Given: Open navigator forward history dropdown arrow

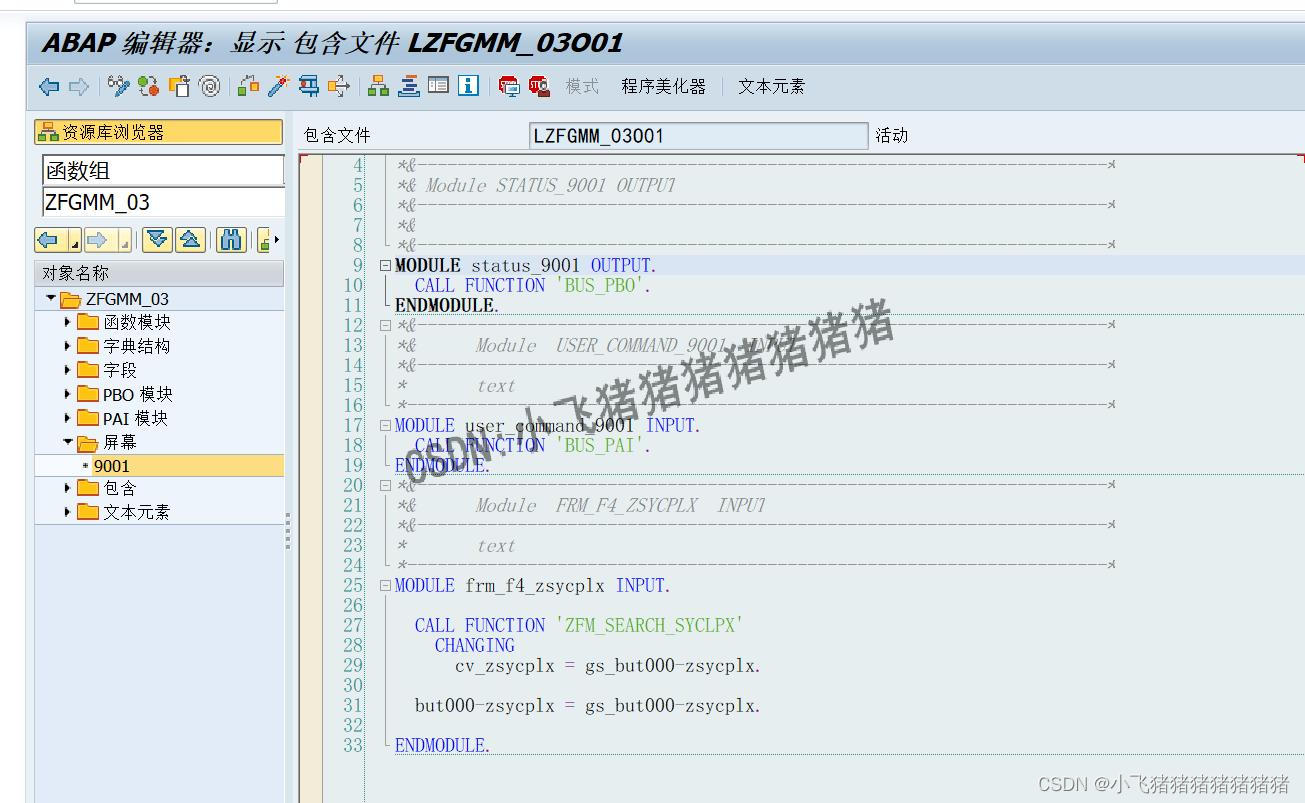Looking at the screenshot, I should [x=124, y=241].
